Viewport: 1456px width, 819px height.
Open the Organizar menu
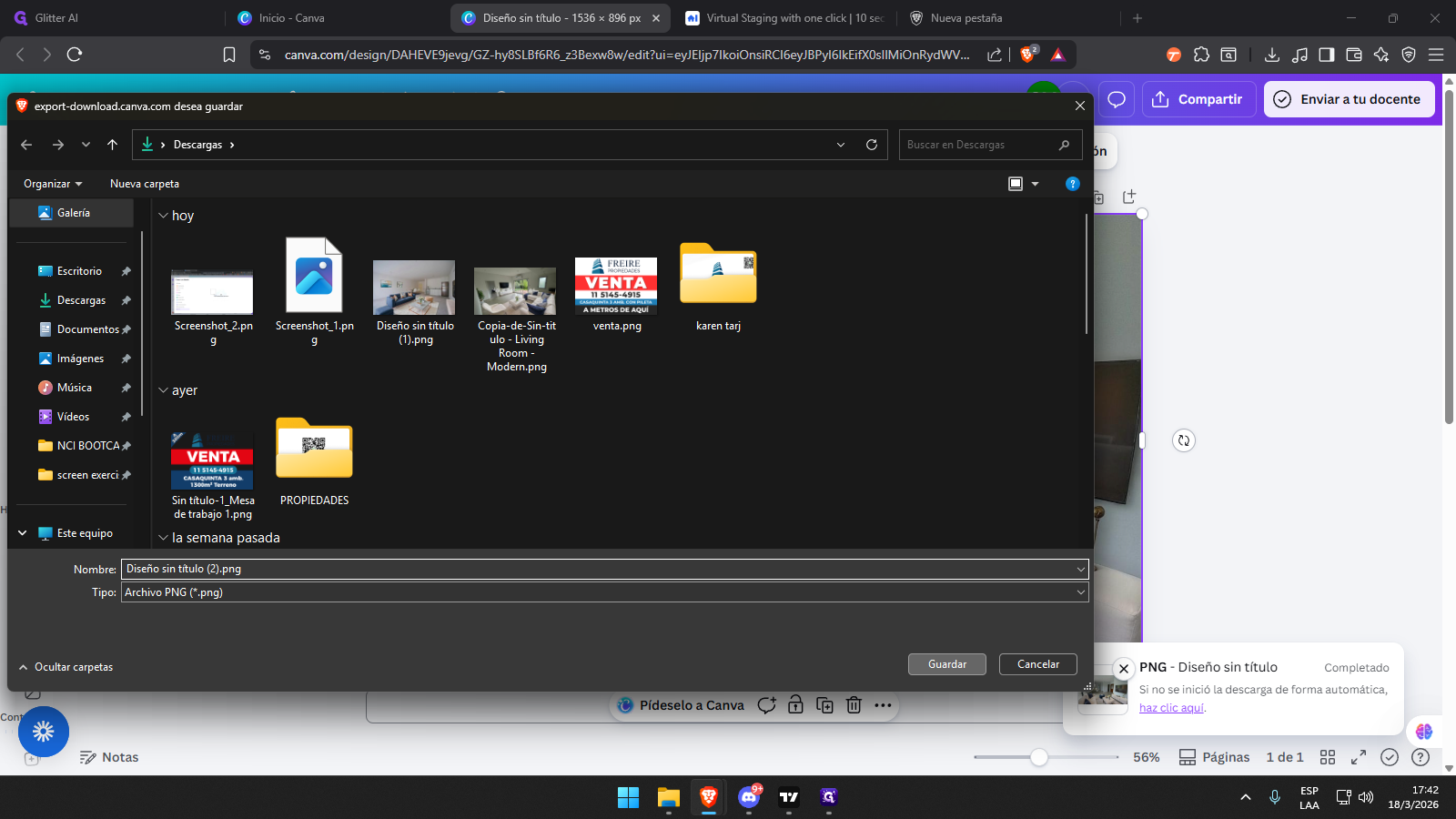[x=52, y=184]
